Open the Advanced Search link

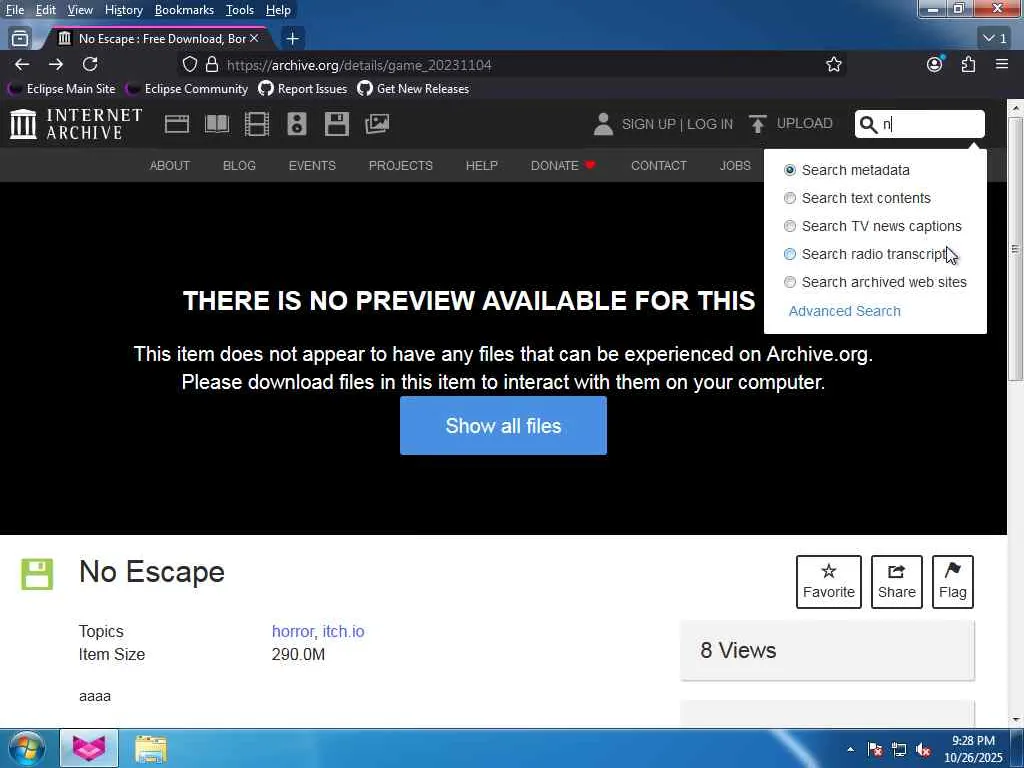(844, 311)
